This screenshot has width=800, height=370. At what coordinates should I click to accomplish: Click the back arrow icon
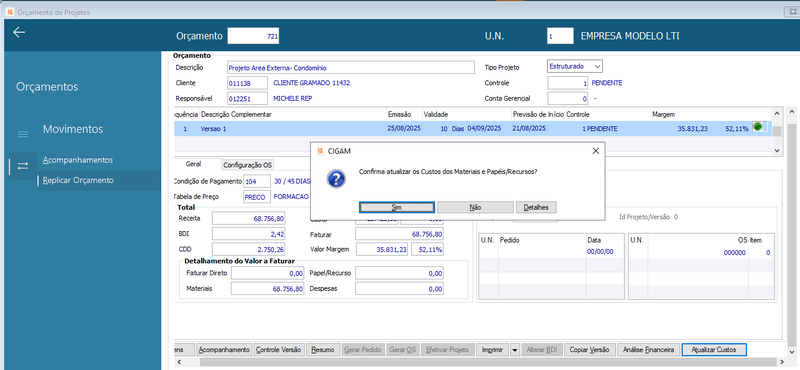tap(19, 33)
